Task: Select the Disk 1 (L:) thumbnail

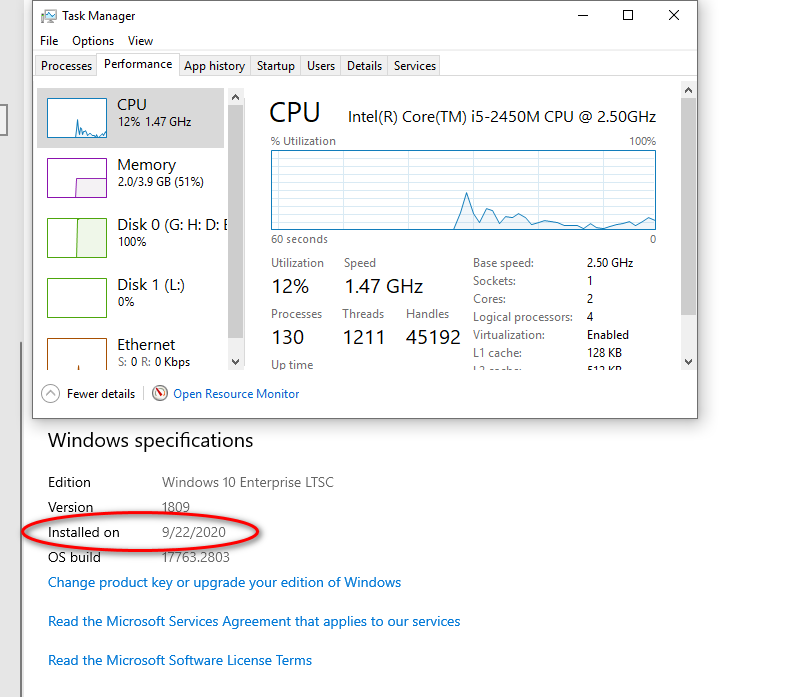Action: pos(77,298)
